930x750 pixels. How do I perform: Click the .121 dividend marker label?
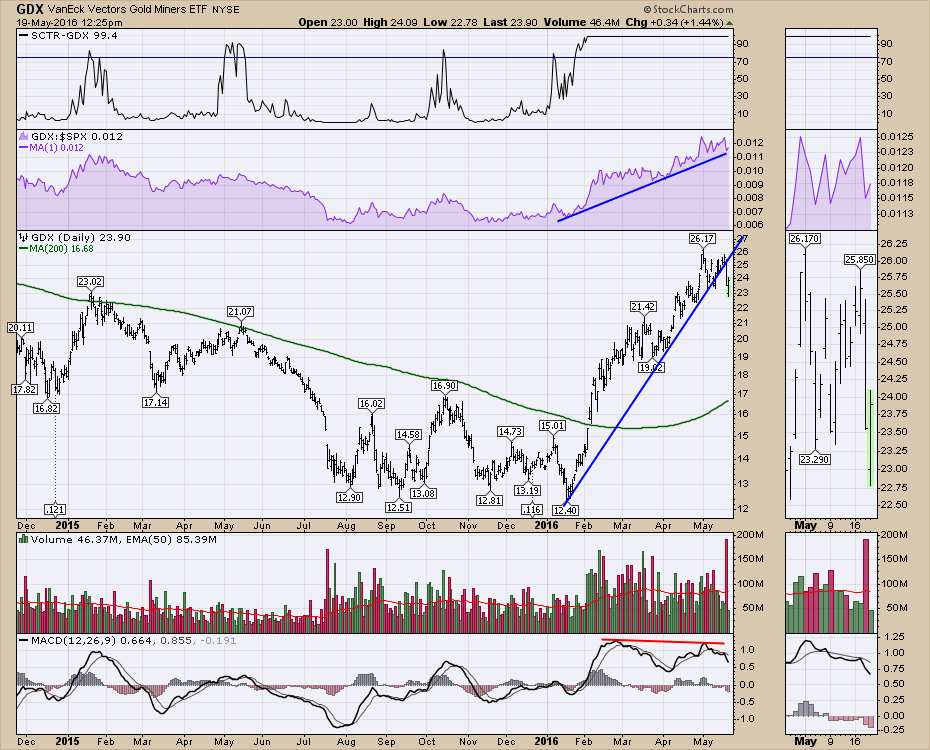pos(55,509)
